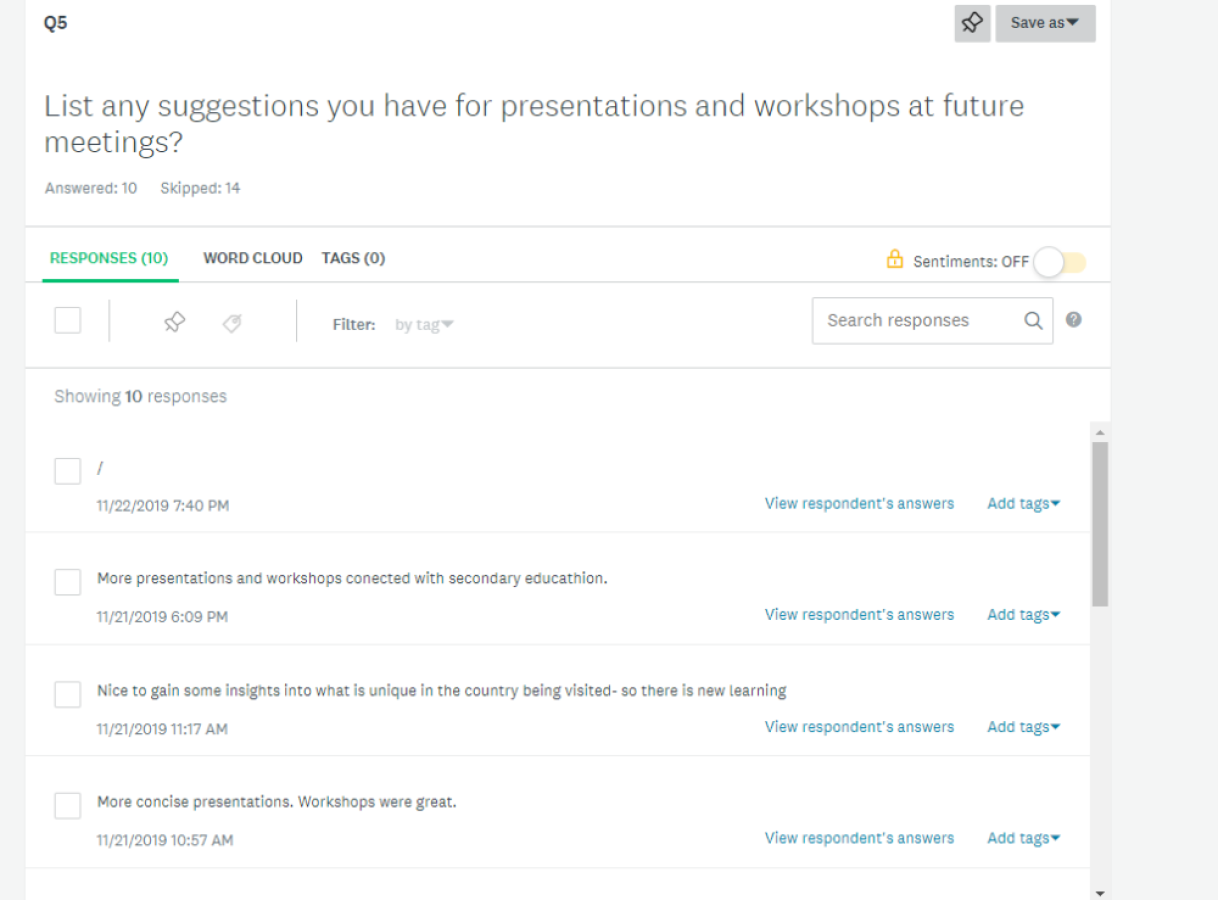Click the tag icon in the responses toolbar
1218x900 pixels.
click(x=232, y=323)
